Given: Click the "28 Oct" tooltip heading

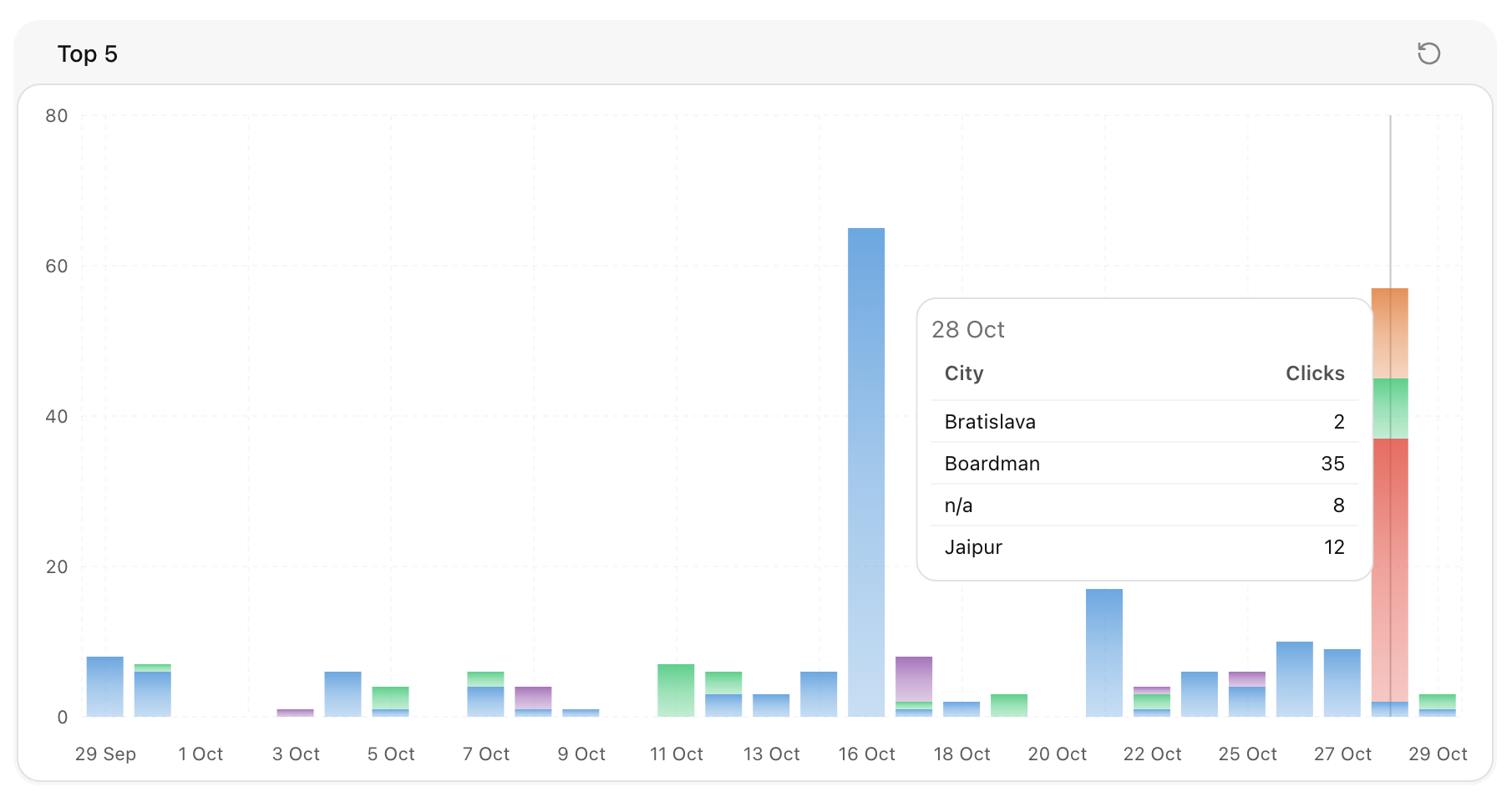Looking at the screenshot, I should point(968,330).
